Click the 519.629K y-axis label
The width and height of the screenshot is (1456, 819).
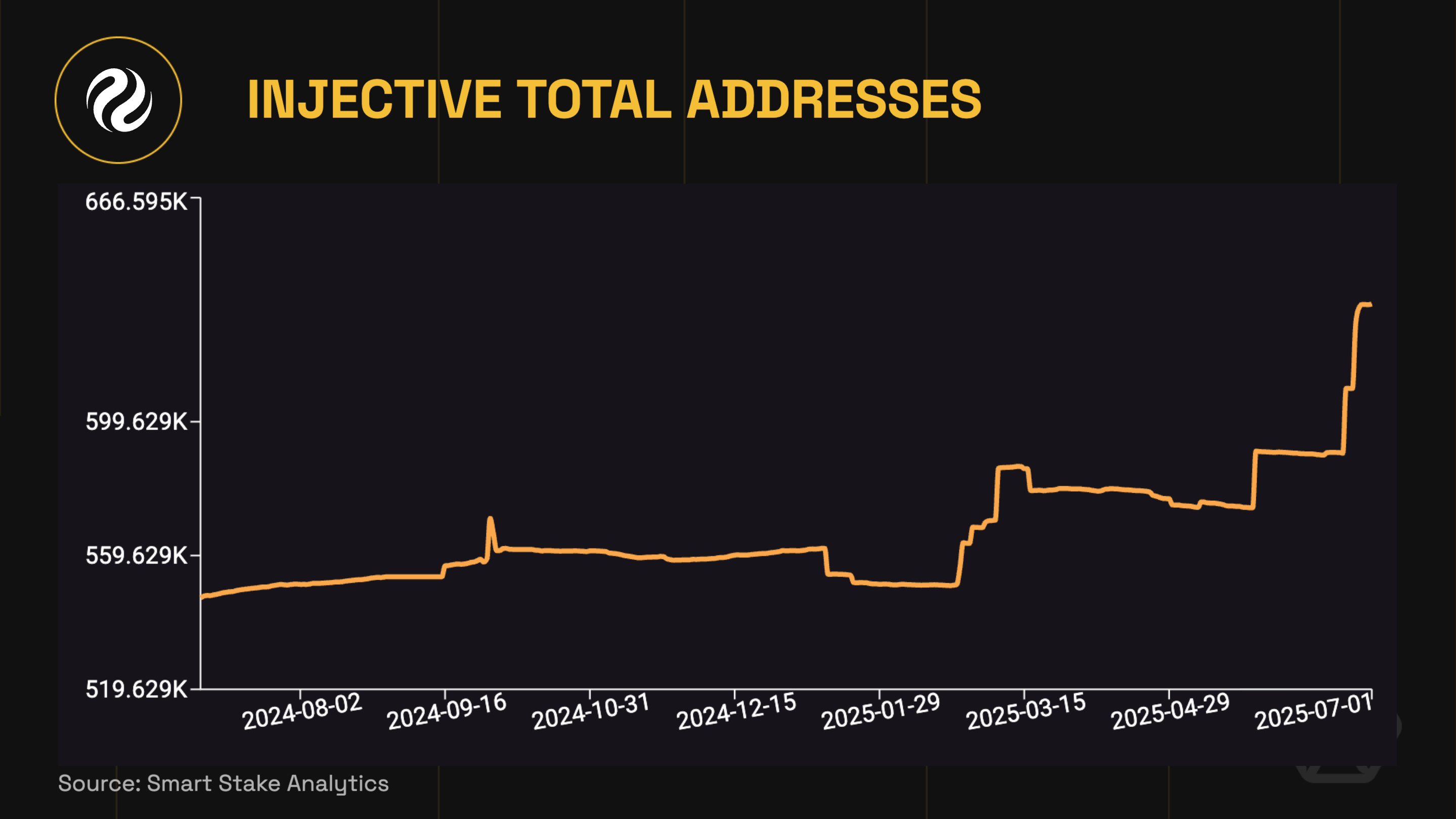[x=136, y=689]
